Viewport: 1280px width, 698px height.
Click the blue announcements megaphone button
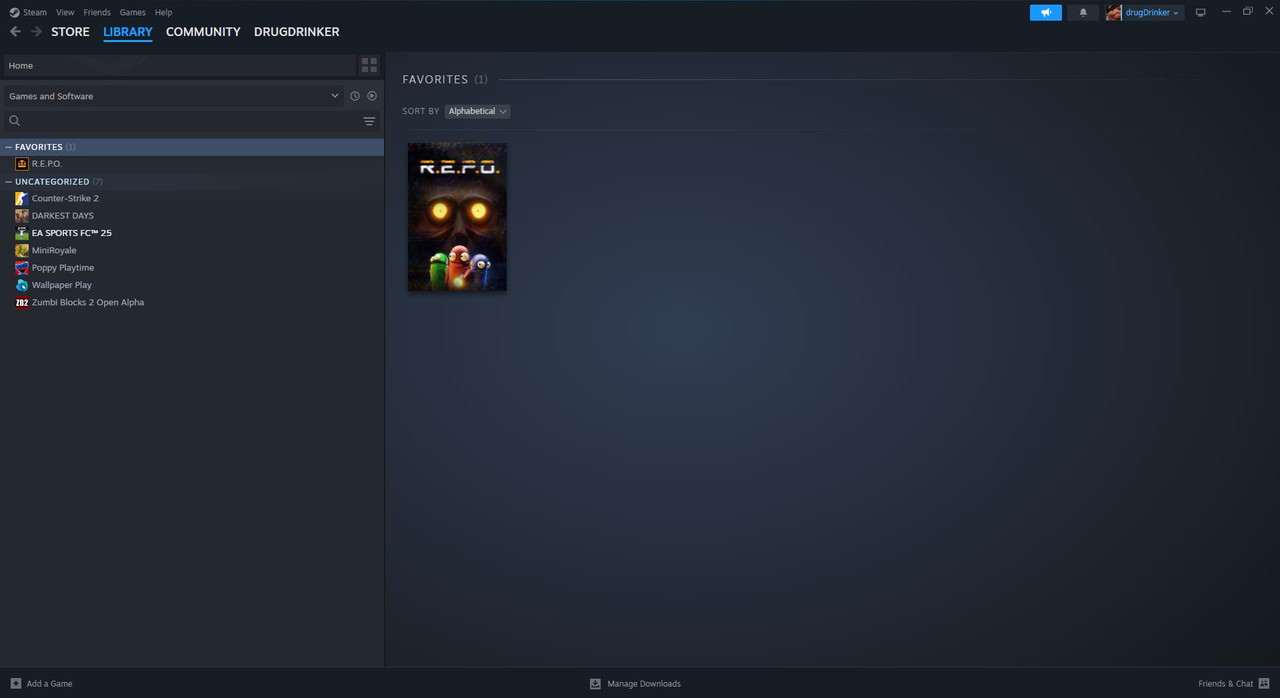[1046, 12]
